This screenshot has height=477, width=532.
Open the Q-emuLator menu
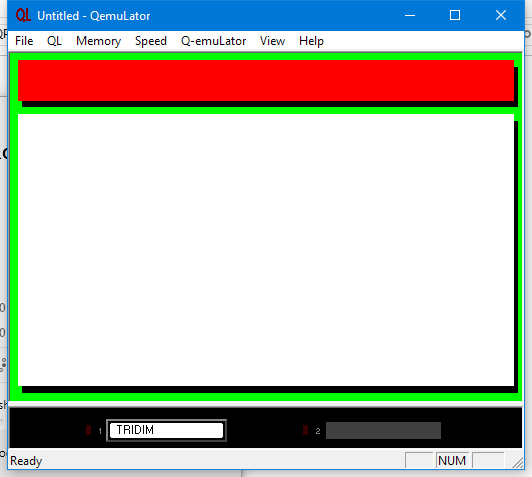(x=213, y=41)
